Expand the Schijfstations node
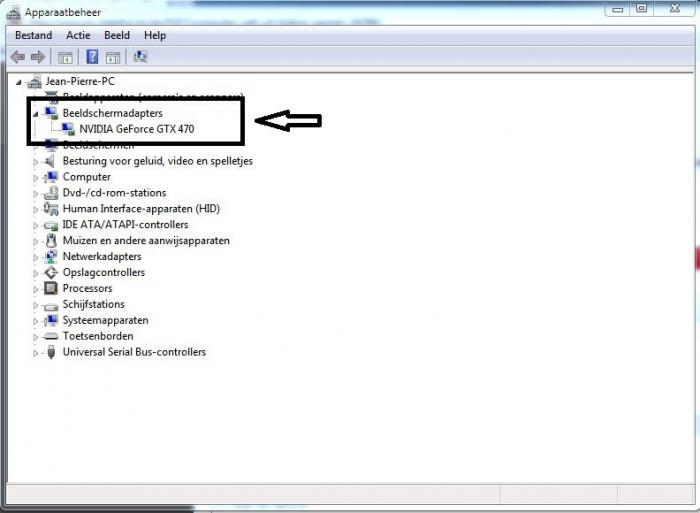700x513 pixels. [36, 305]
